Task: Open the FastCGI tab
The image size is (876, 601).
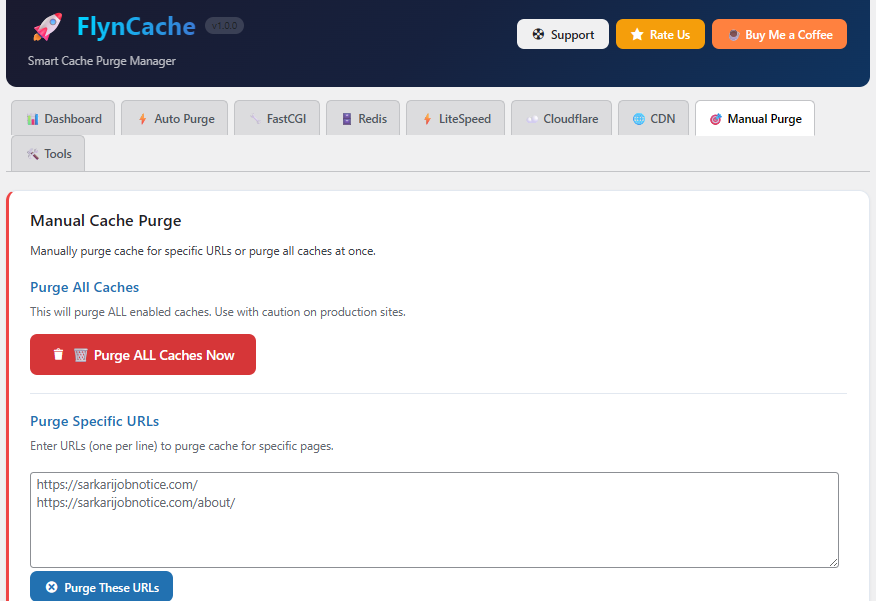Action: pos(277,118)
